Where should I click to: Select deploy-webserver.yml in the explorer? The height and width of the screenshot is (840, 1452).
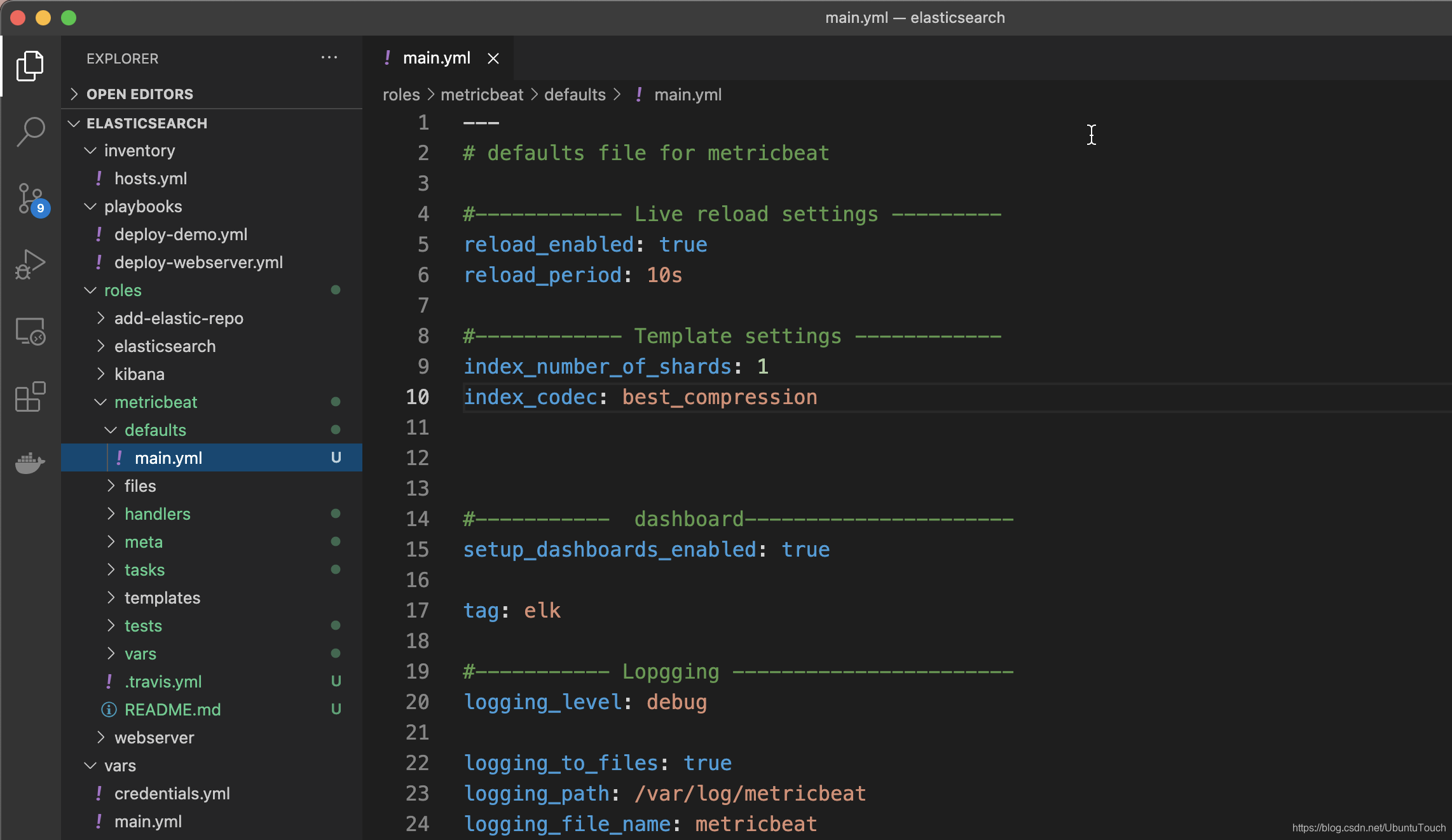[x=198, y=262]
